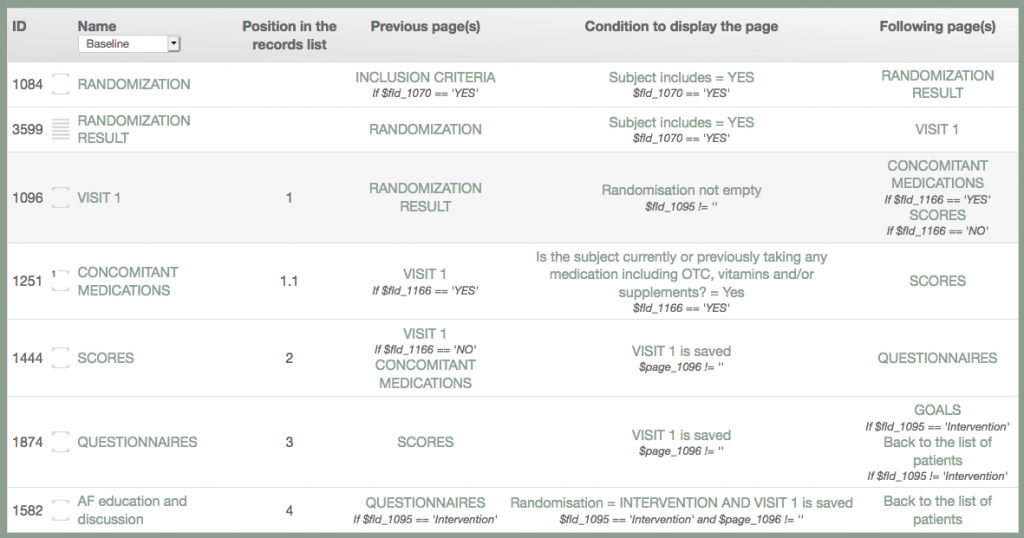1024x538 pixels.
Task: Click the page icon beside RANDOMIZATION row 1084
Action: pos(61,84)
